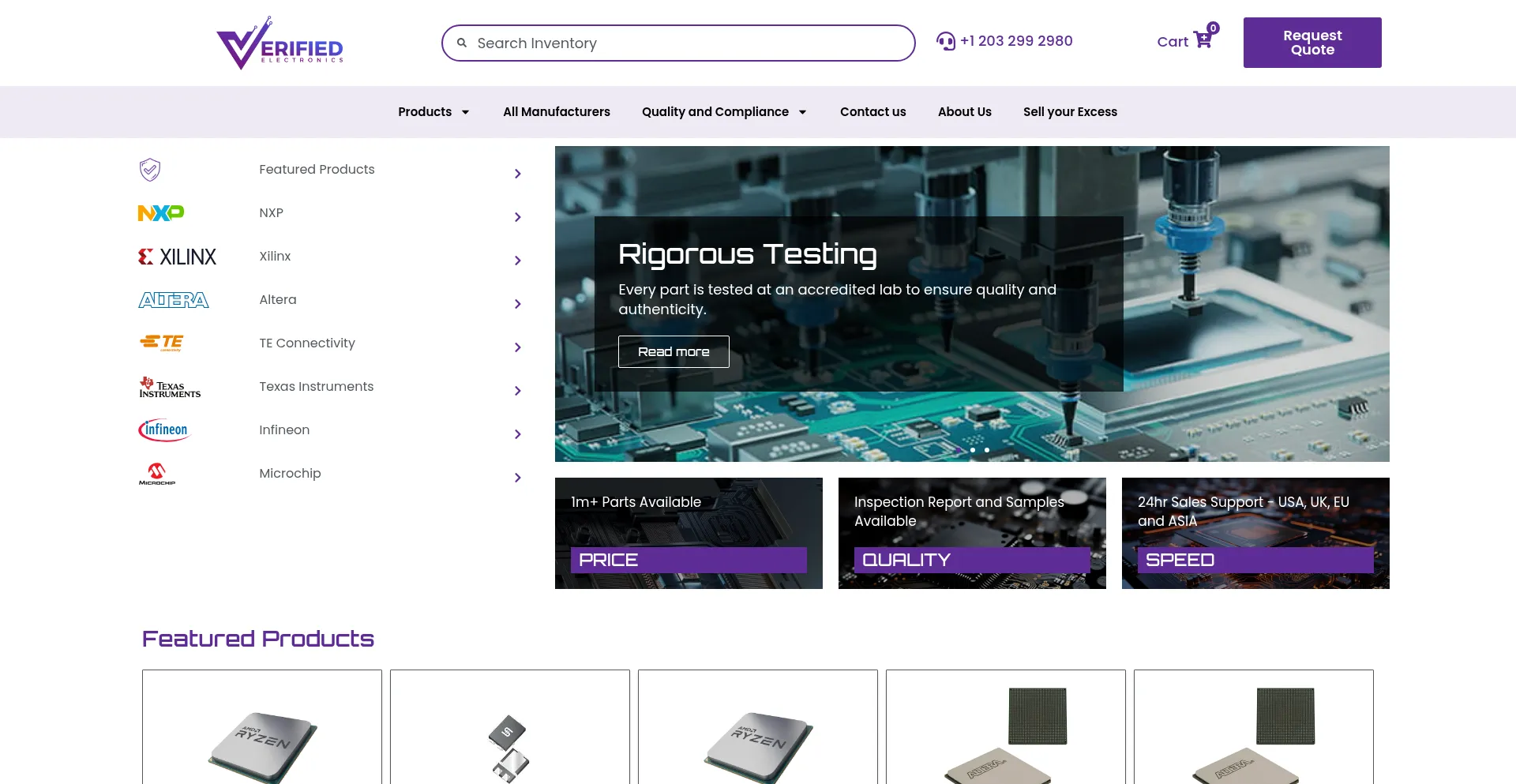
Task: Expand the Infineon category arrow
Action: point(518,434)
